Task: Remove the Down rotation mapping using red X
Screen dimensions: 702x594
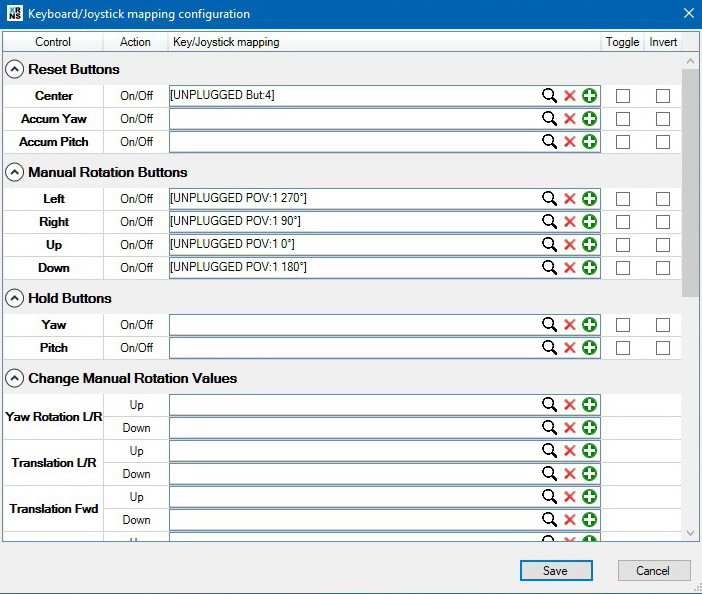Action: click(x=569, y=268)
